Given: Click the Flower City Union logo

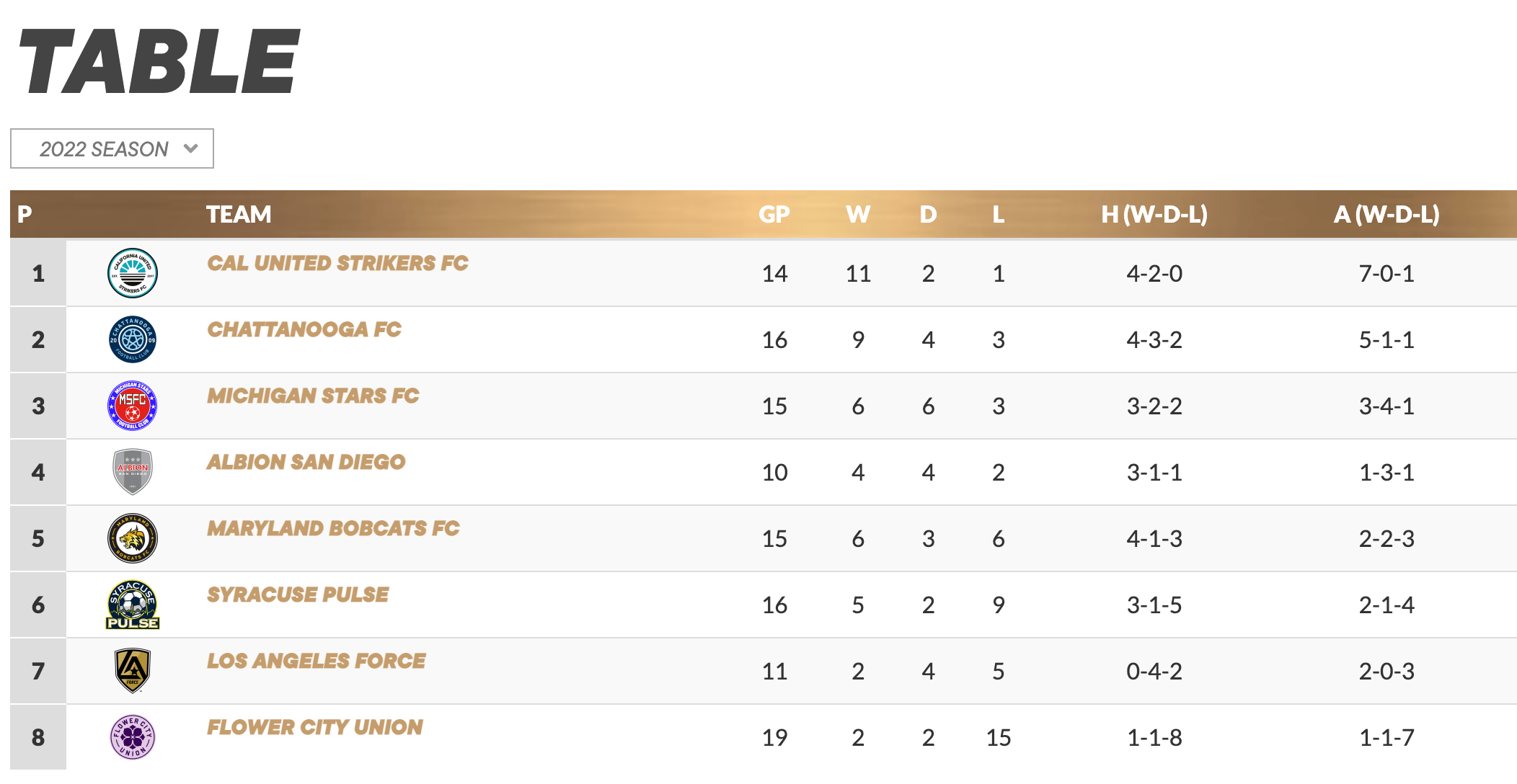Looking at the screenshot, I should pos(133,736).
